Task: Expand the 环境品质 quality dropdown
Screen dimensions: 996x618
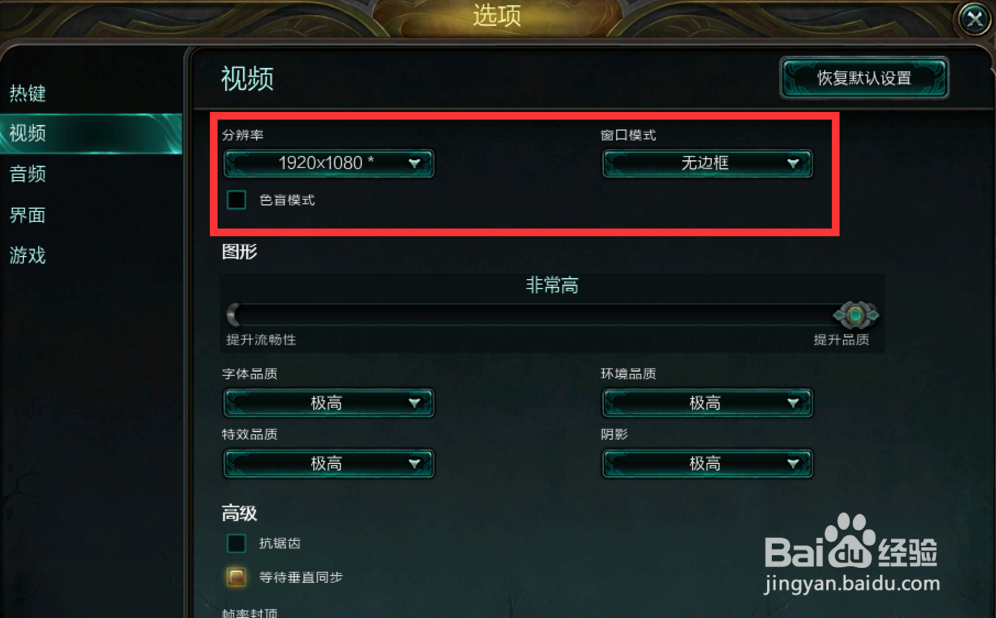Action: 707,403
